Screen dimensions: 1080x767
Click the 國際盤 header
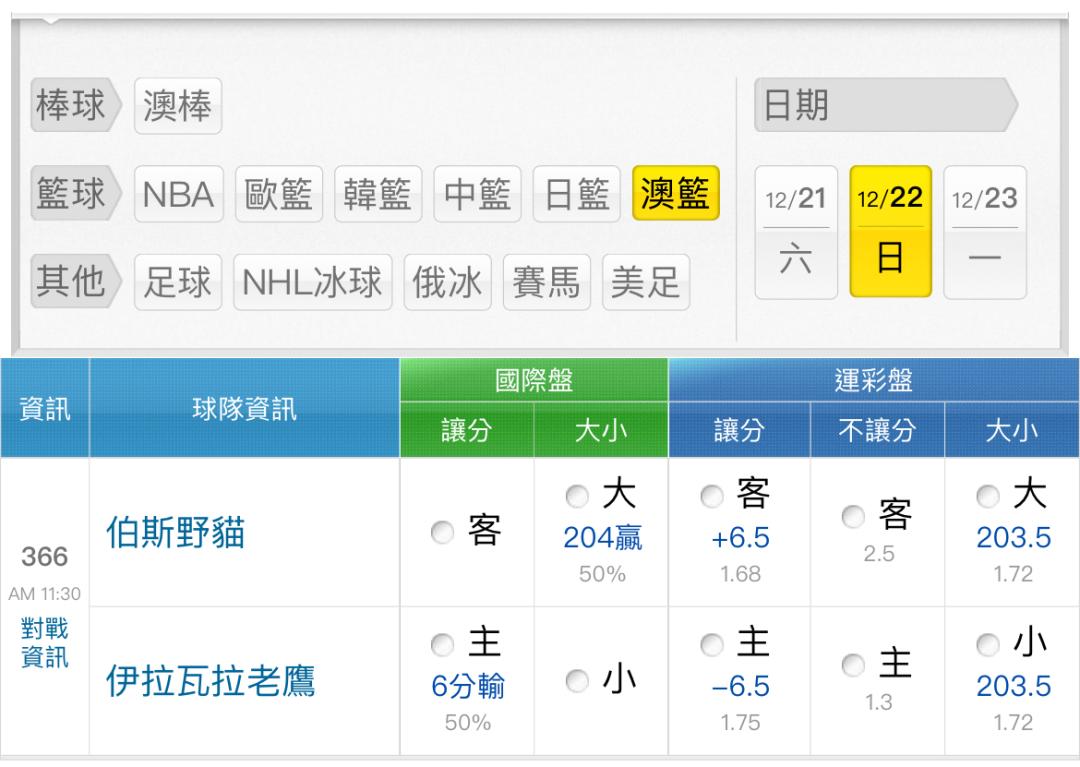(x=534, y=380)
